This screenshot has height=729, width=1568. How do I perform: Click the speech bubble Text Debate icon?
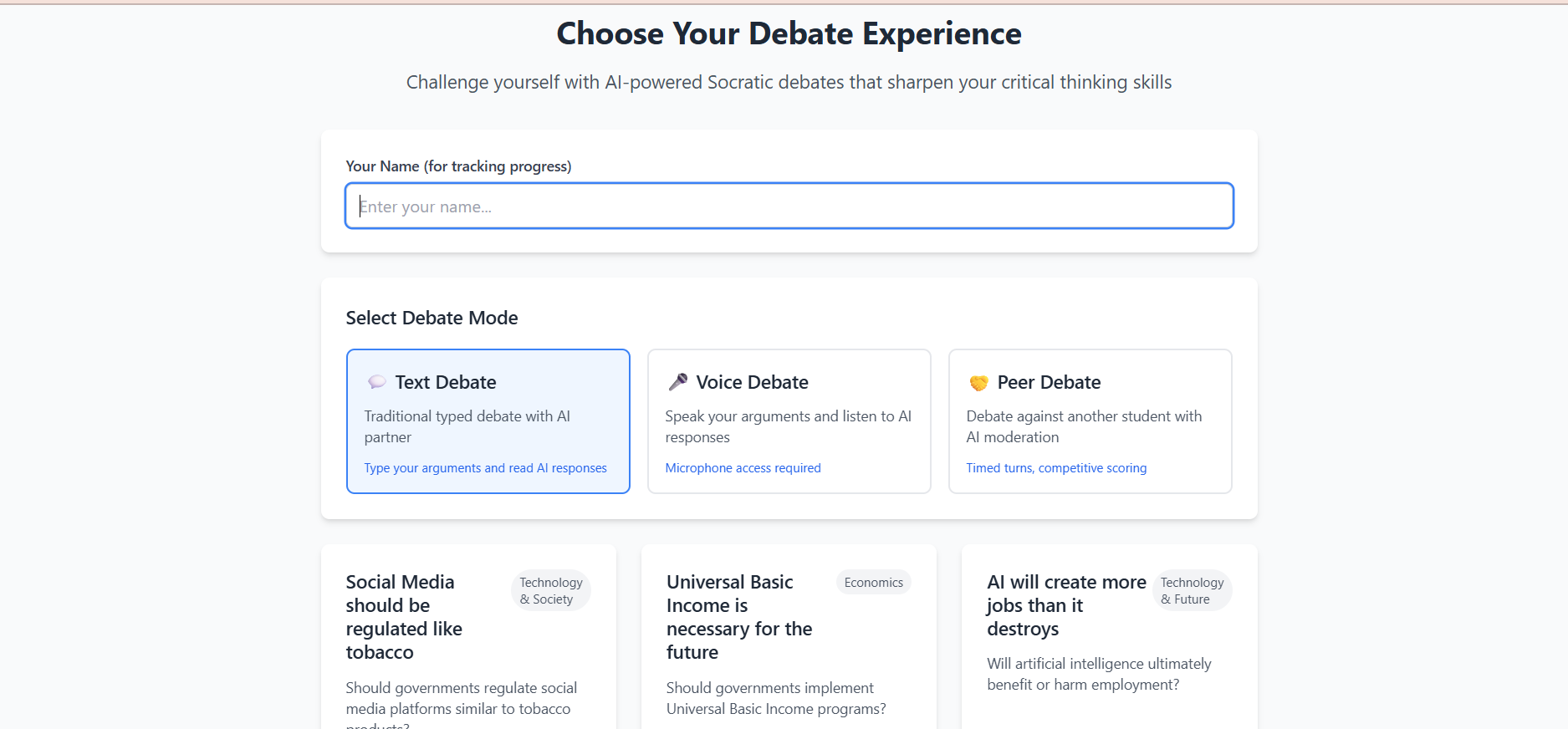pyautogui.click(x=377, y=382)
